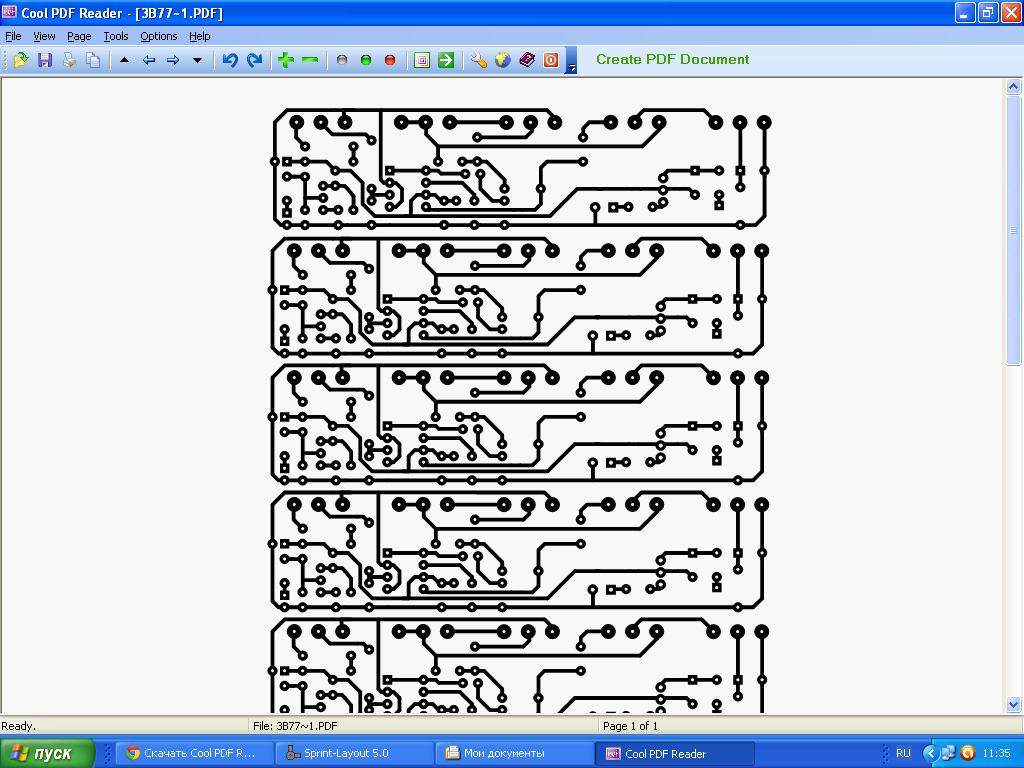
Task: Click the Copy pages icon
Action: [93, 60]
